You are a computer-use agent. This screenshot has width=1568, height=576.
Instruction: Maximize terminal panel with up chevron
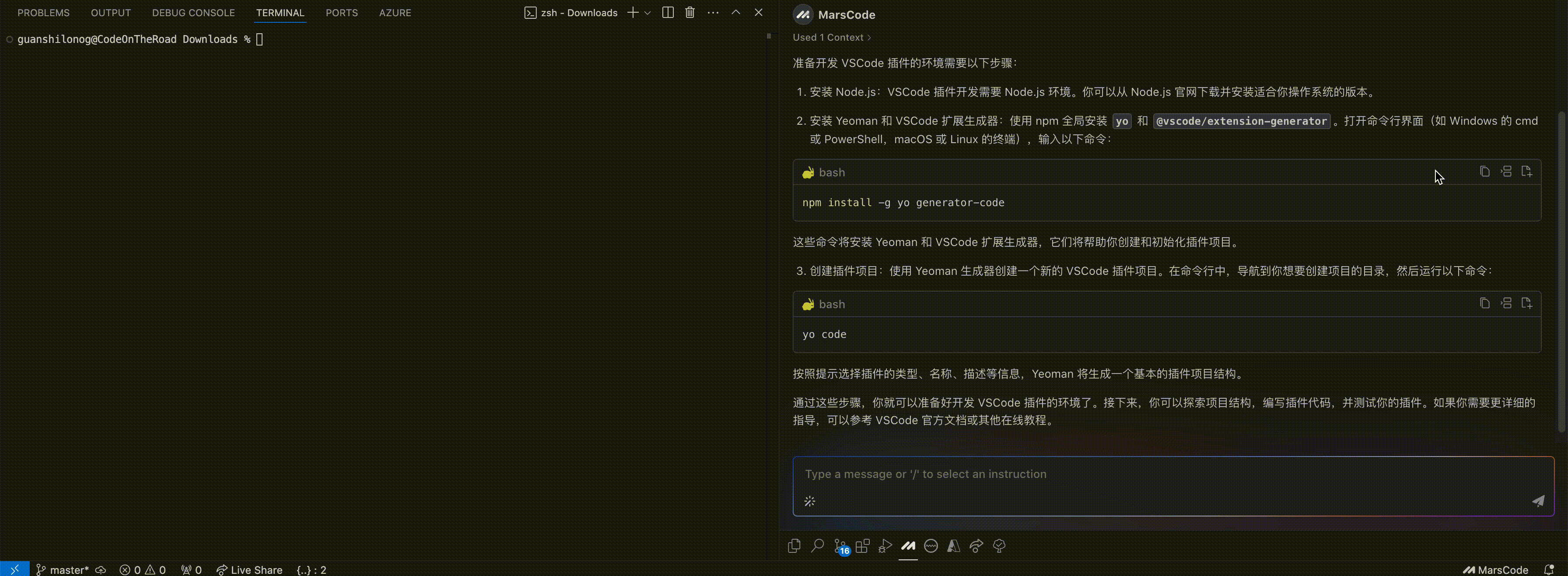tap(735, 13)
